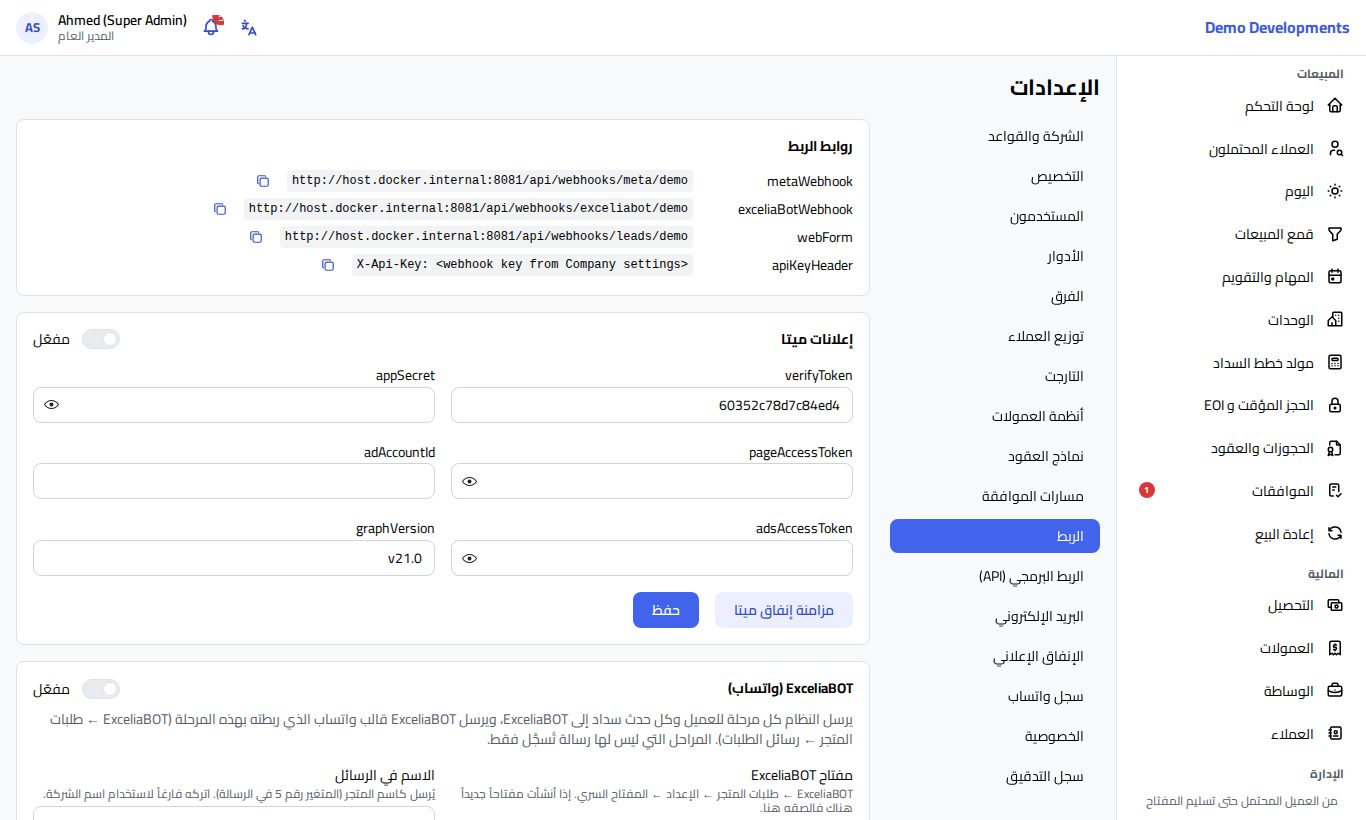Click the home icon for لوحة التحكم
The image size is (1366, 820).
pyautogui.click(x=1334, y=107)
